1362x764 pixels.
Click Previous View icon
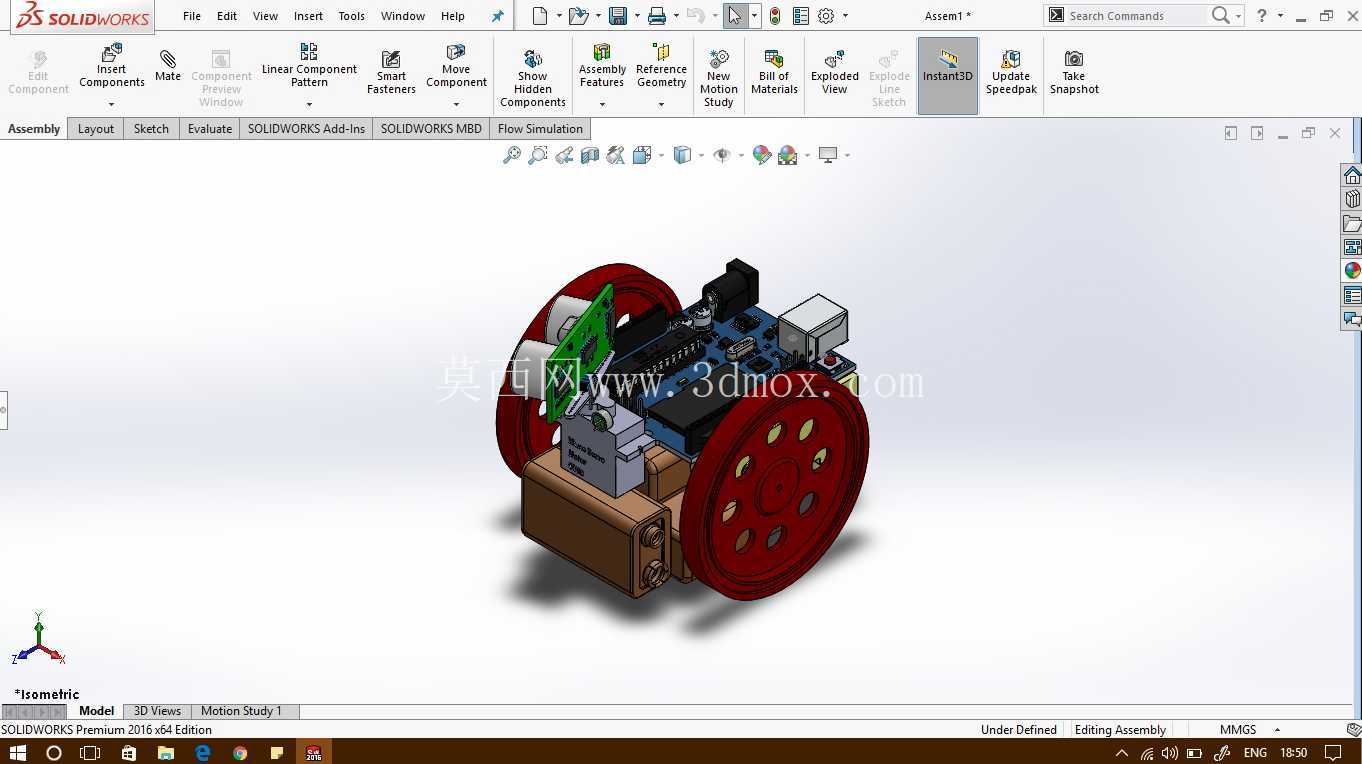click(564, 155)
